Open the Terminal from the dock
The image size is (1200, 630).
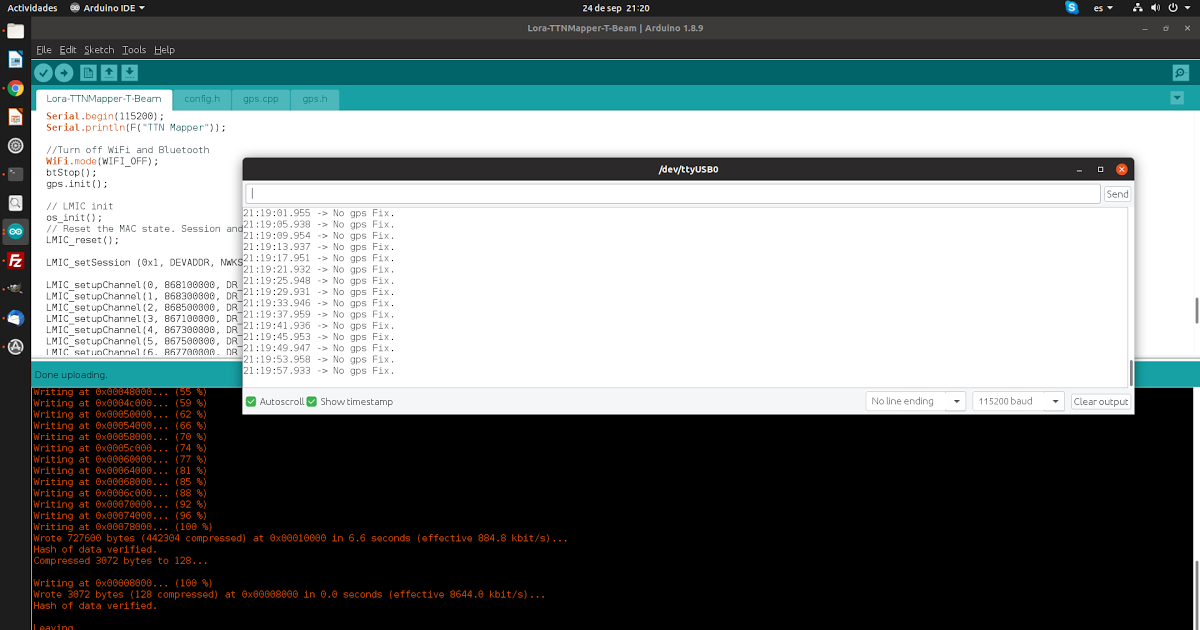15,174
